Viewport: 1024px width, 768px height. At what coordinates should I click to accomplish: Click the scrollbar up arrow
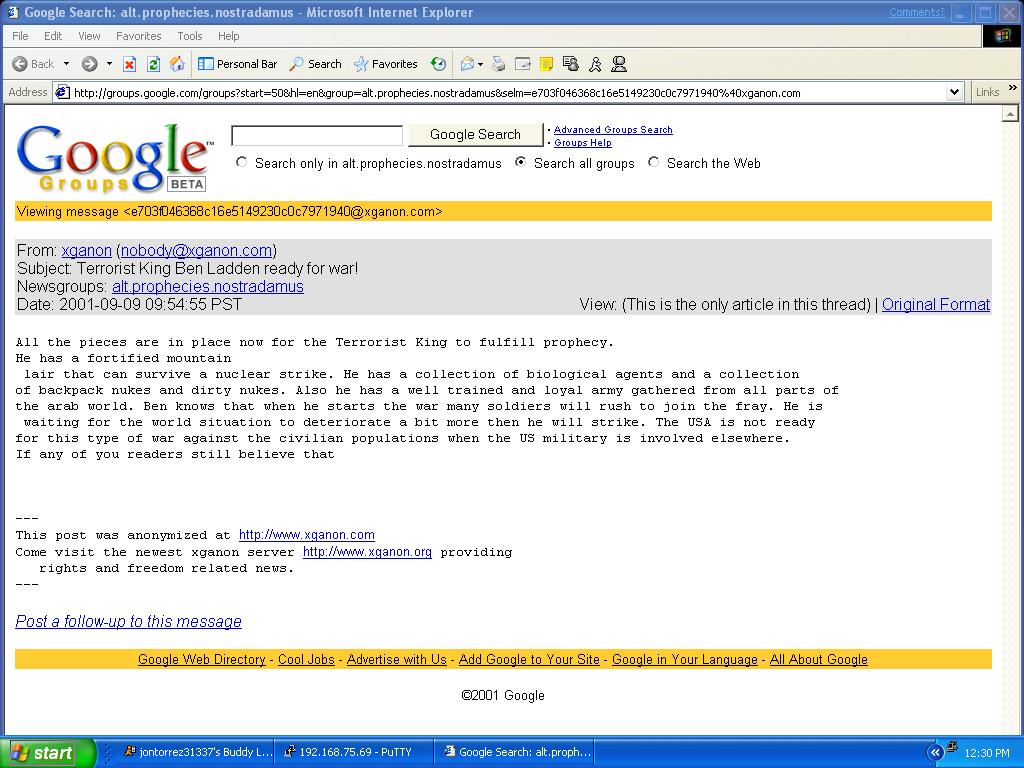[1010, 114]
